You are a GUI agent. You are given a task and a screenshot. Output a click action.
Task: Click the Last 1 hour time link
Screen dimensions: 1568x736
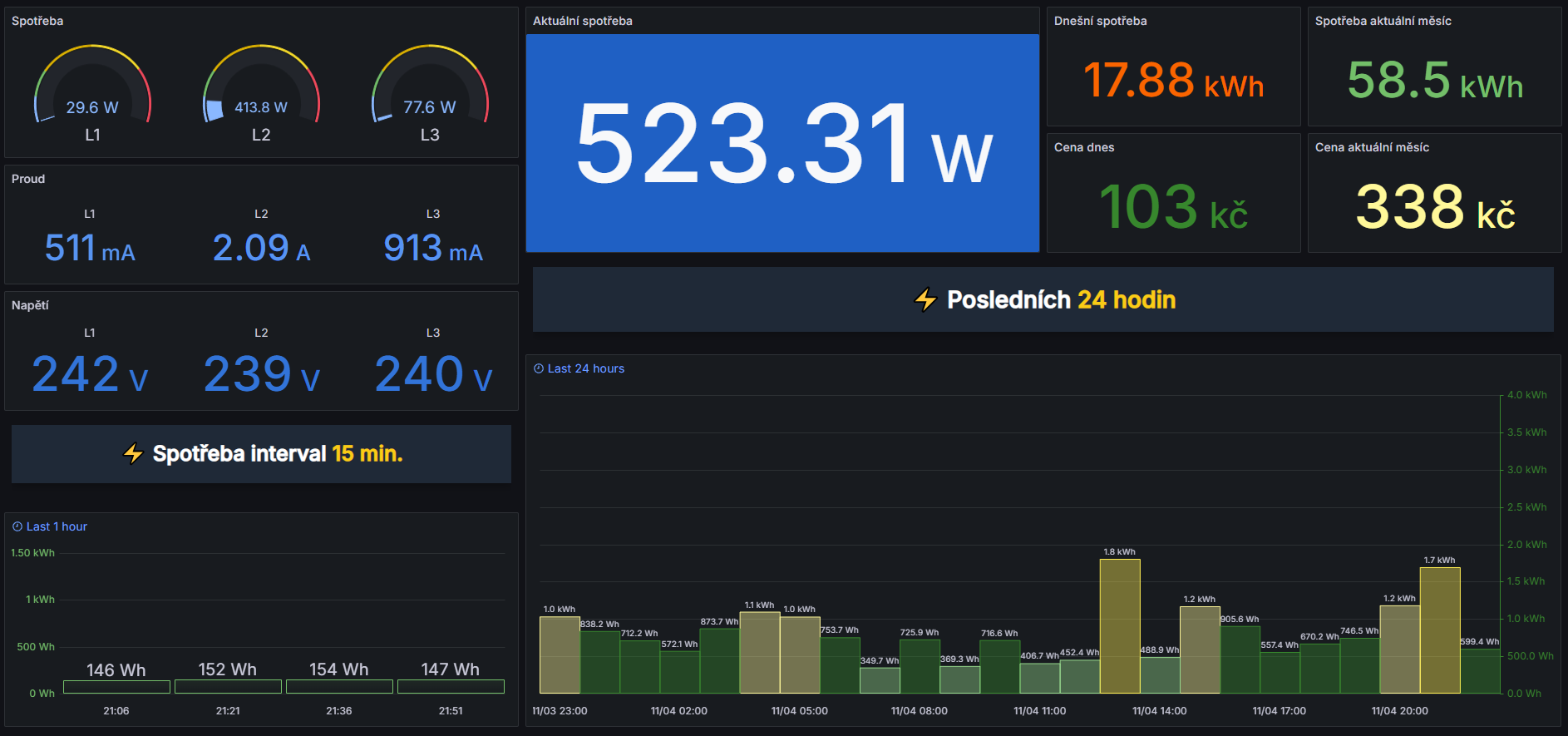pos(57,526)
